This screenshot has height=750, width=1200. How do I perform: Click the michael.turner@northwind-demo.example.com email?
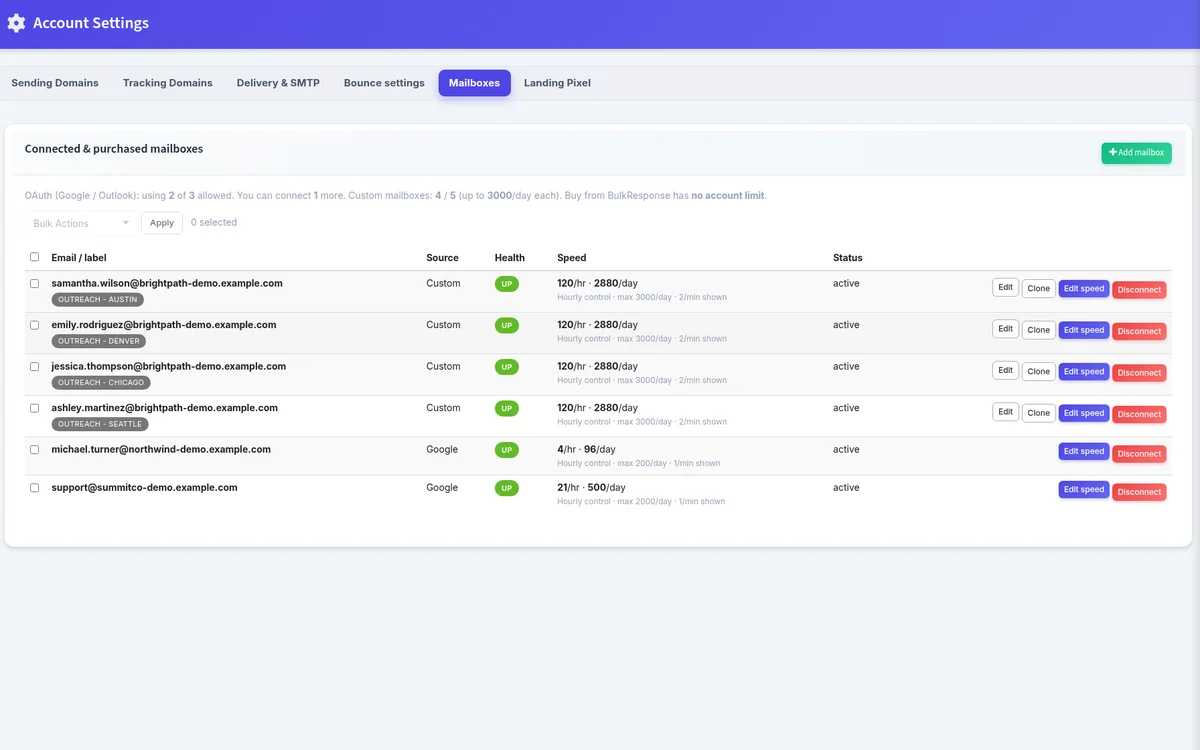coord(161,449)
